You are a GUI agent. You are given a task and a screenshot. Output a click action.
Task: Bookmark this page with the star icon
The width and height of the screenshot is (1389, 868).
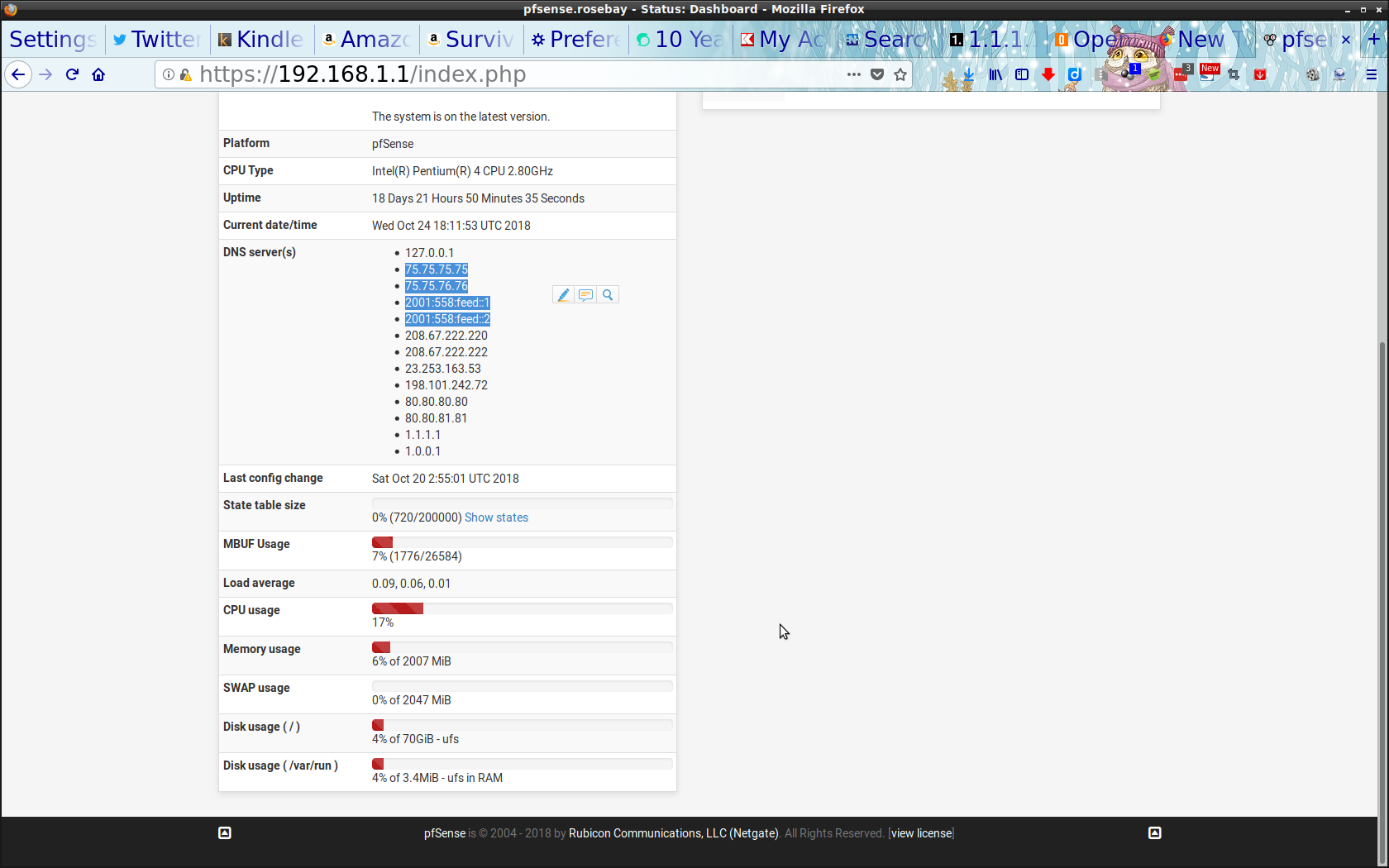click(x=900, y=74)
